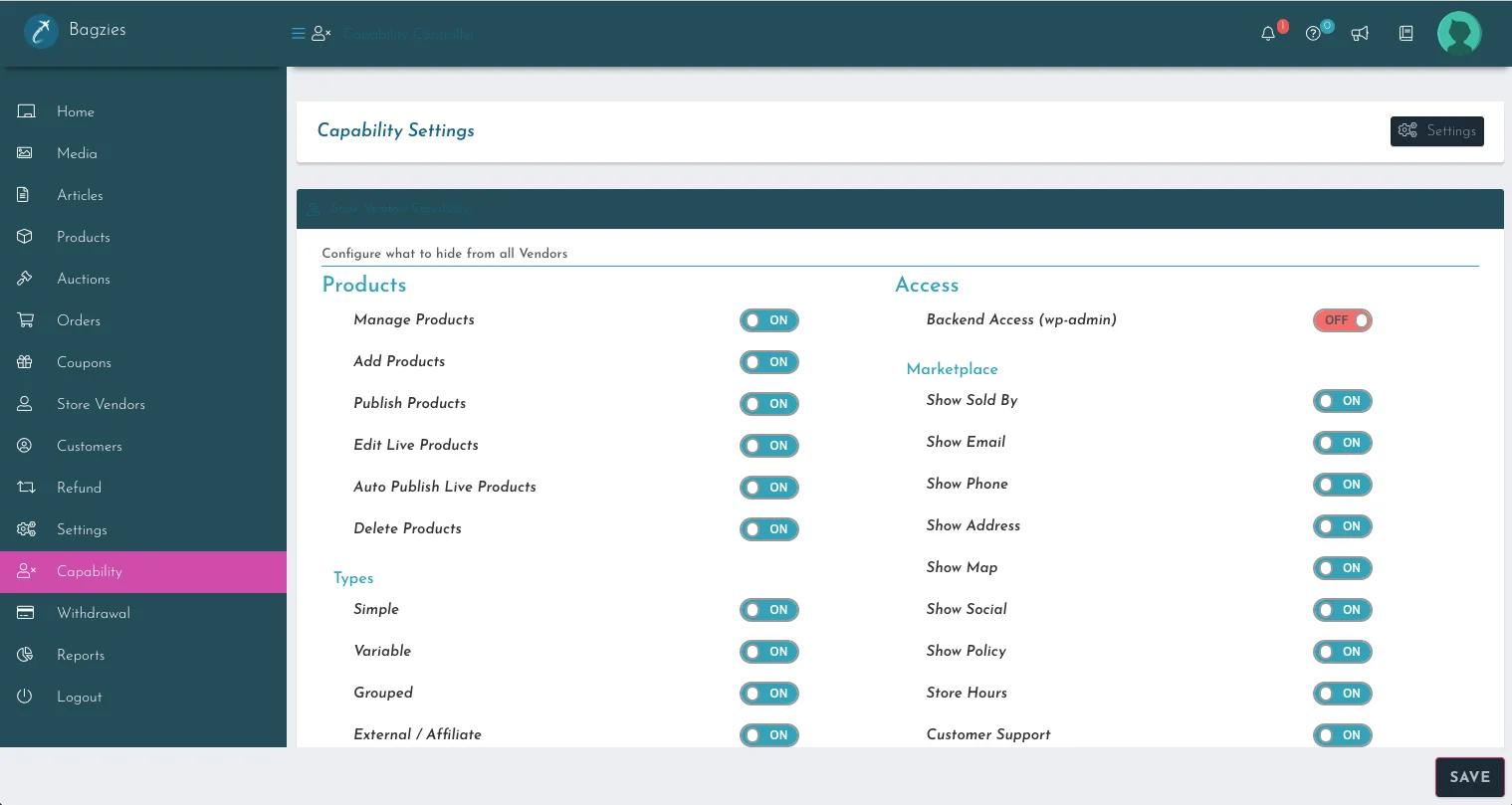Click the Settings gears icon in sidebar
1512x805 pixels.
click(27, 529)
